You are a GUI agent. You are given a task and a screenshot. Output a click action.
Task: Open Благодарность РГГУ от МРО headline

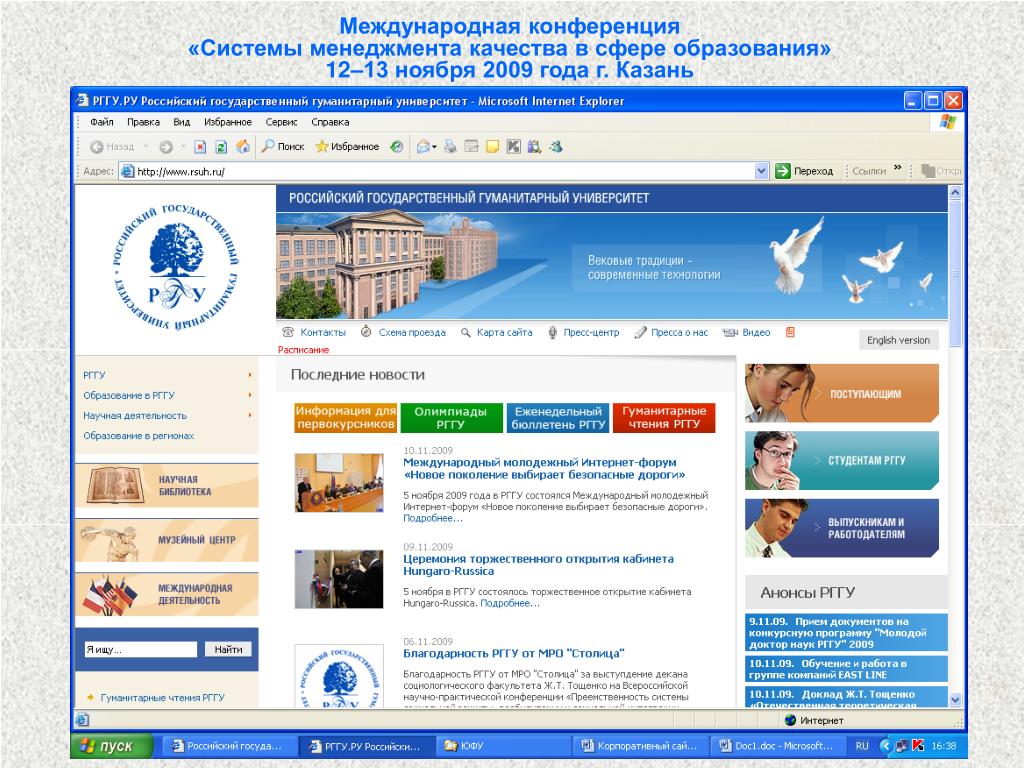point(513,654)
